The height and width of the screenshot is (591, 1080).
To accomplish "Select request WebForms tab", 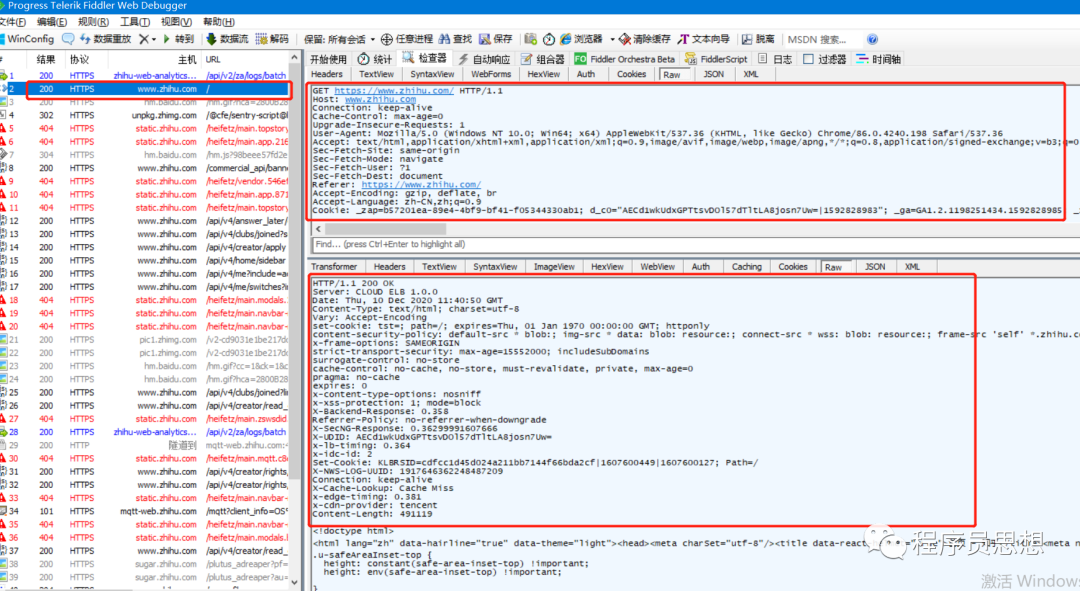I will [x=491, y=74].
